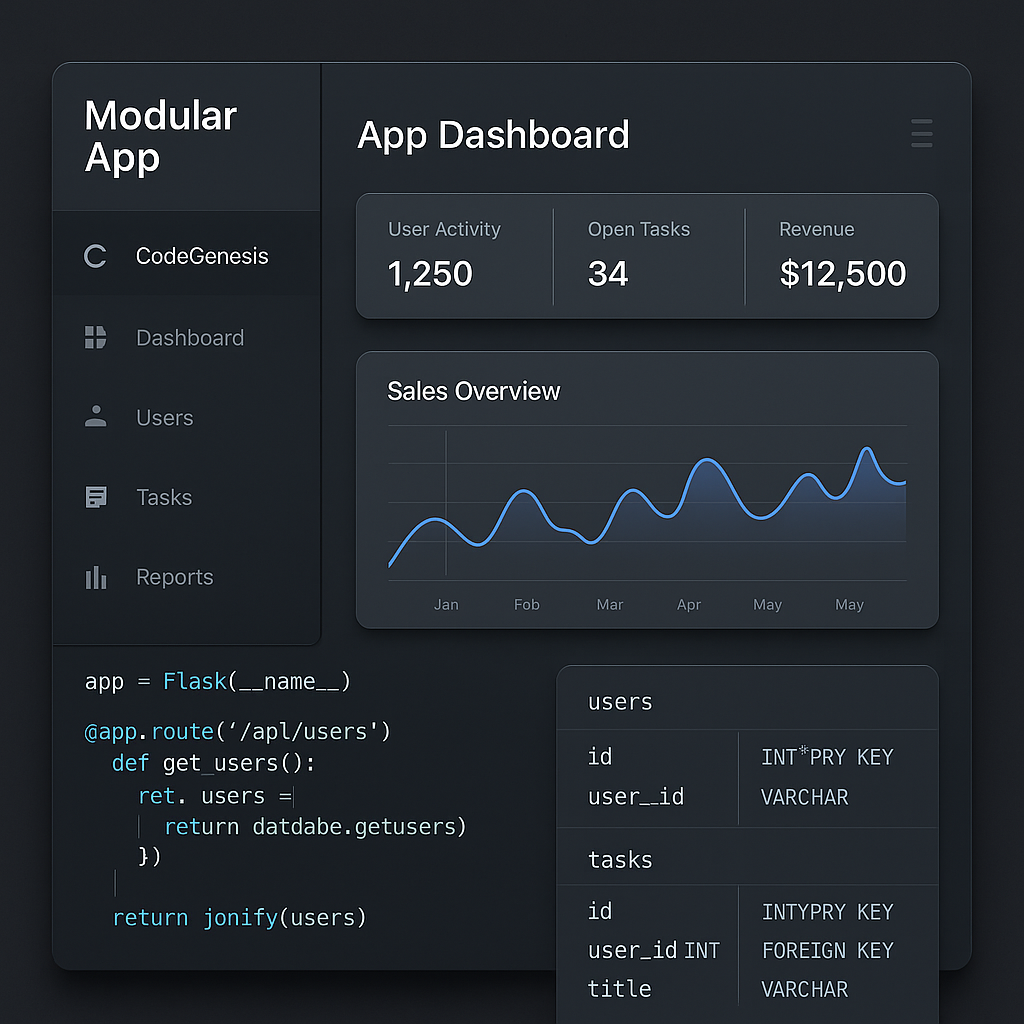Click the def get_users(): line
The width and height of the screenshot is (1024, 1024).
[x=213, y=763]
